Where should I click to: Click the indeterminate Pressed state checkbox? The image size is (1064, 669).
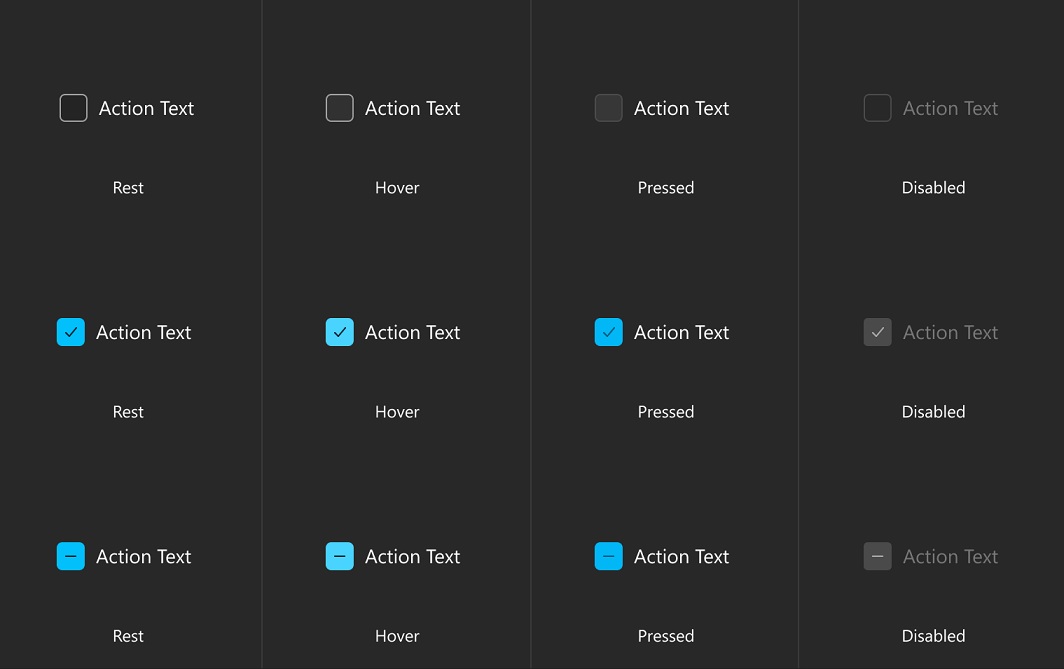[x=609, y=556]
